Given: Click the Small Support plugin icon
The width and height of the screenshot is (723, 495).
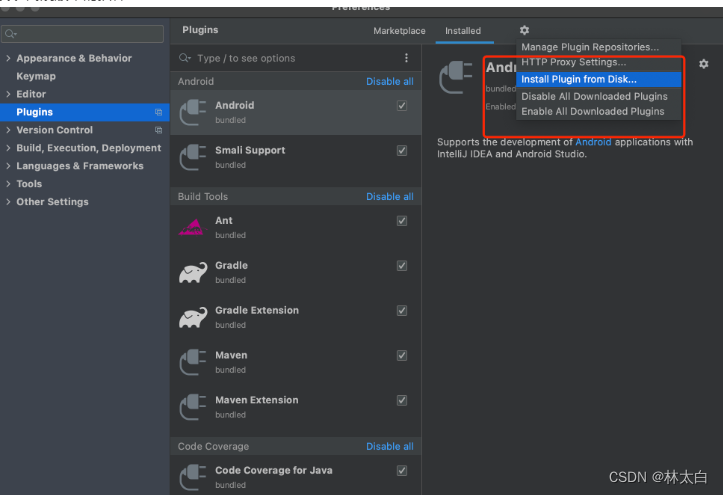Looking at the screenshot, I should point(193,157).
